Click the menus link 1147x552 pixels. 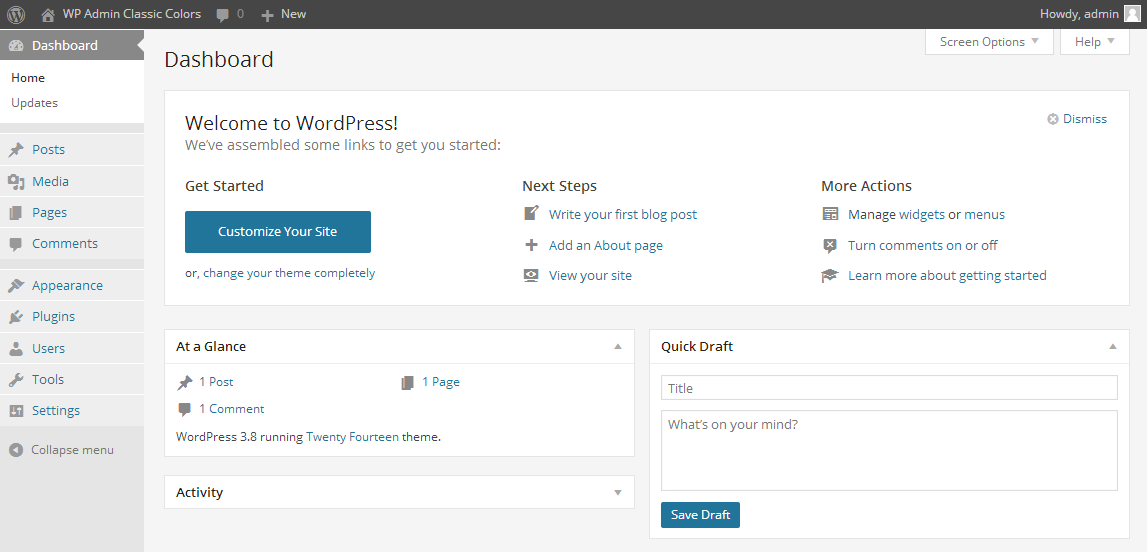click(x=985, y=214)
